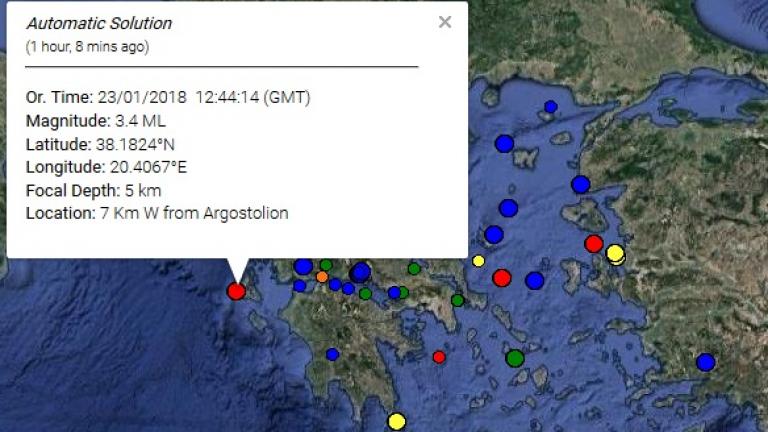This screenshot has width=768, height=432.
Task: Select the orange earthquake marker
Action: tap(322, 277)
